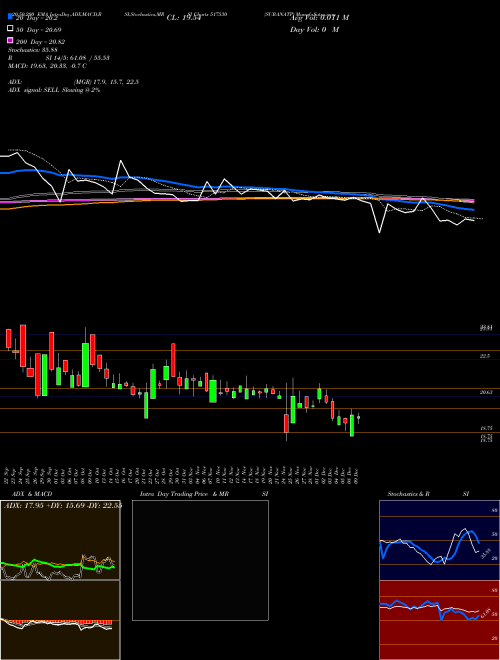This screenshot has width=500, height=660.
Task: Click the orange moving average line's left end
Action: pyautogui.click(x=5, y=208)
